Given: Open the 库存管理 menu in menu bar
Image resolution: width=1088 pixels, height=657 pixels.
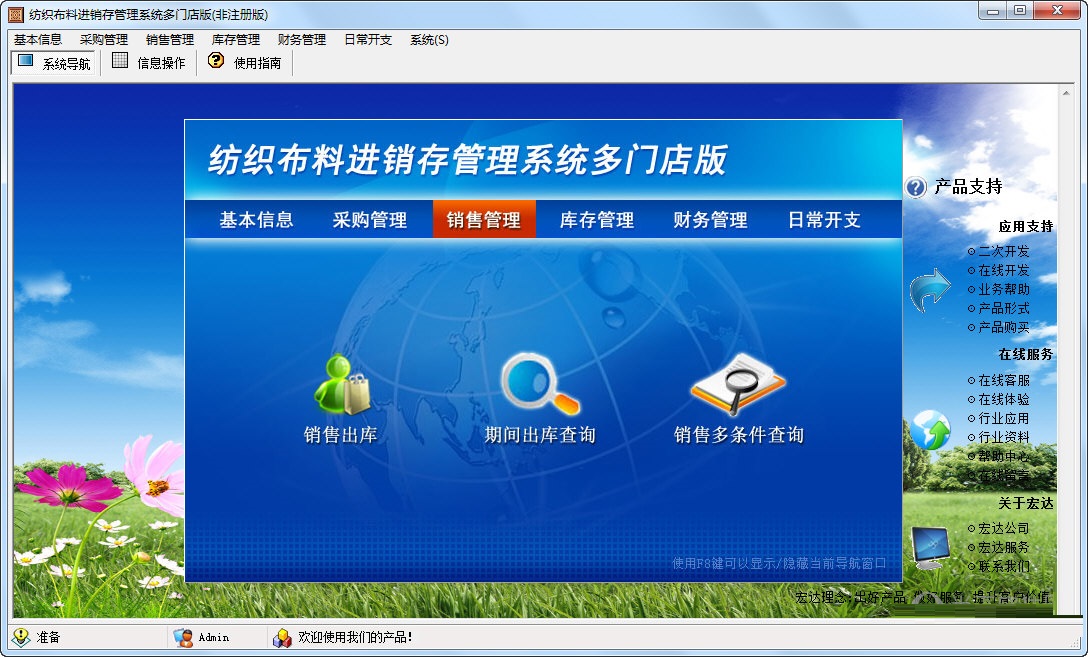Looking at the screenshot, I should [235, 40].
